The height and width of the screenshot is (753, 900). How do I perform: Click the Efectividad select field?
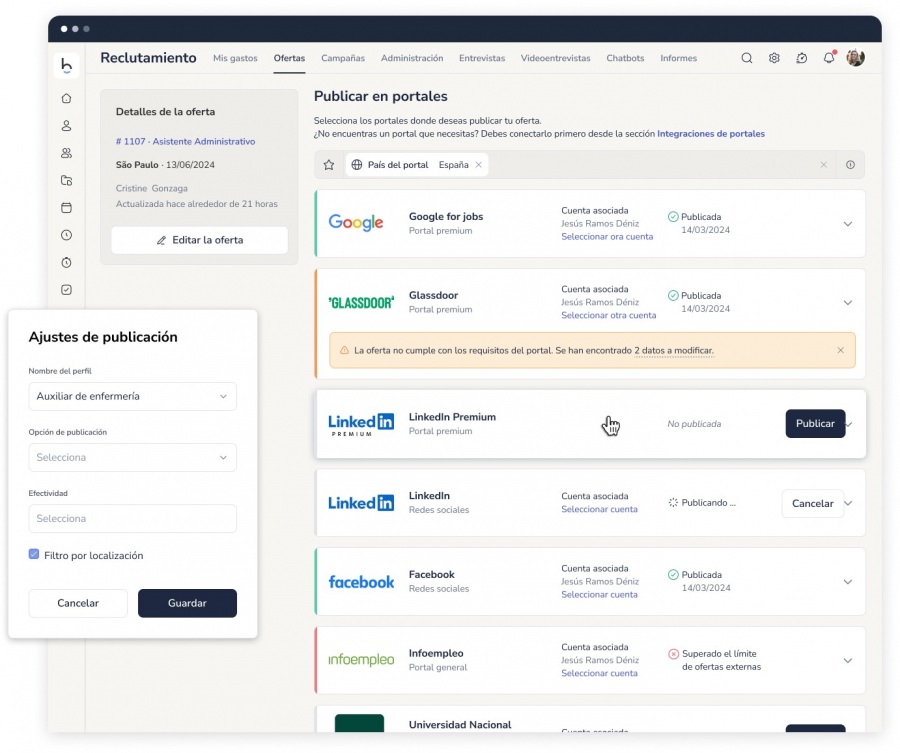click(133, 518)
